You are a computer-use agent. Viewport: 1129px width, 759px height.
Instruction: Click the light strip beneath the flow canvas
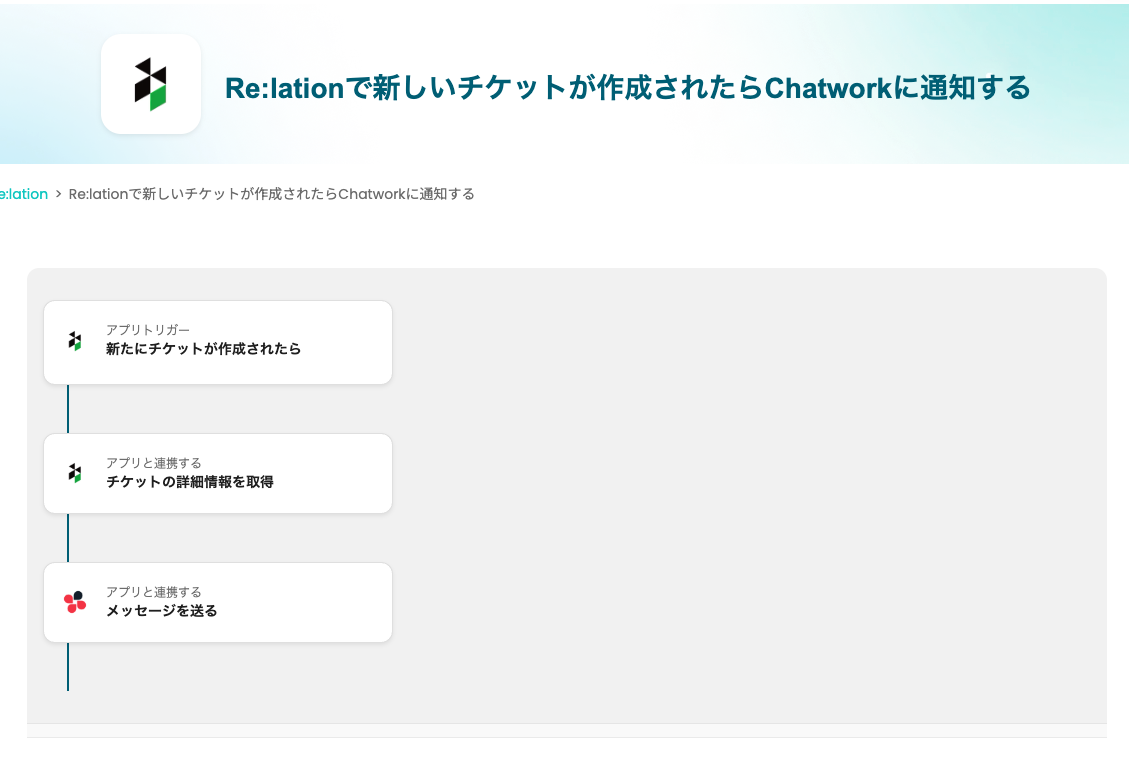point(566,730)
